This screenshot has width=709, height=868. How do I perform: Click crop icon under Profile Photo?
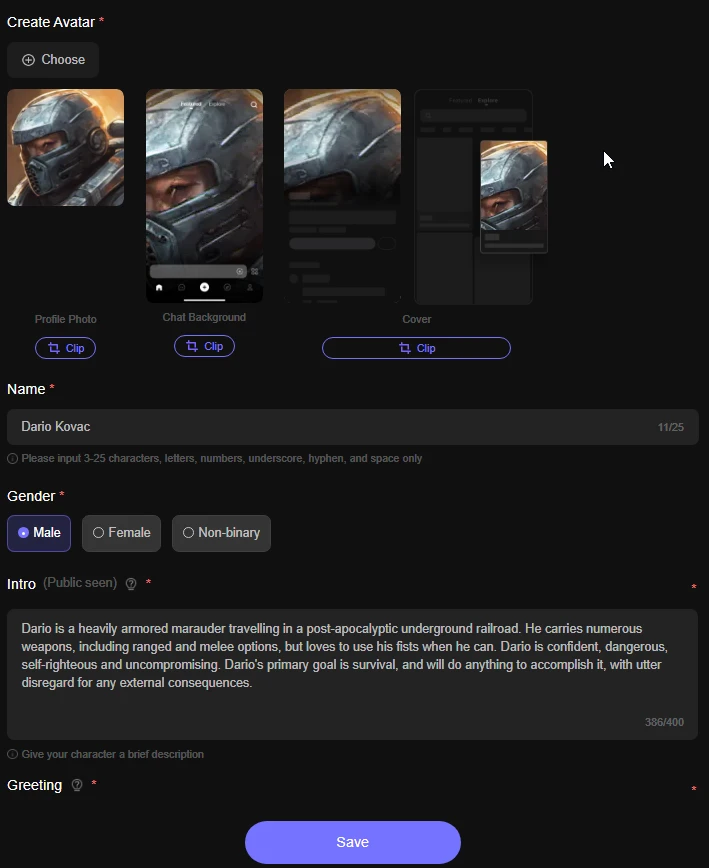(52, 348)
